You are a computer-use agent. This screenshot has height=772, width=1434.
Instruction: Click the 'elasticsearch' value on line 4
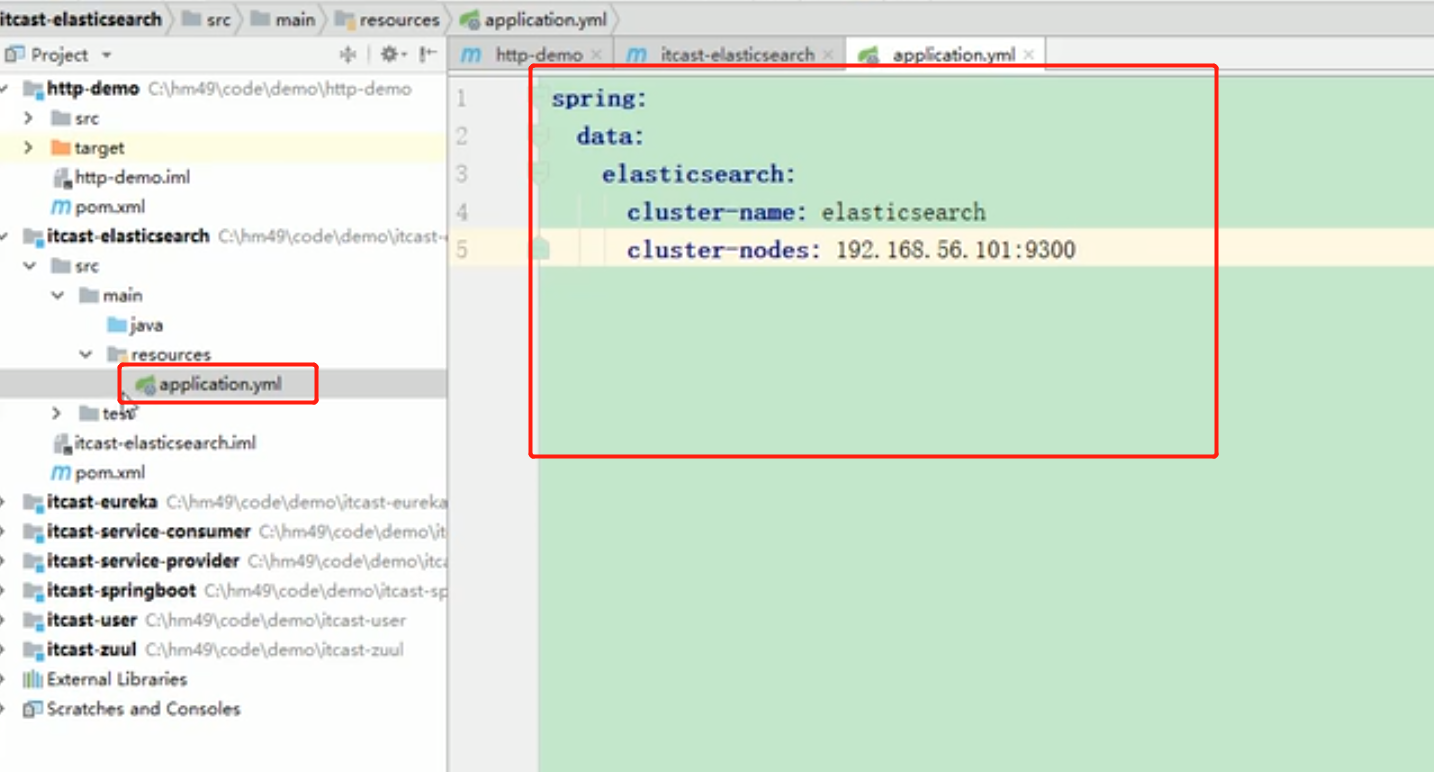coord(904,212)
